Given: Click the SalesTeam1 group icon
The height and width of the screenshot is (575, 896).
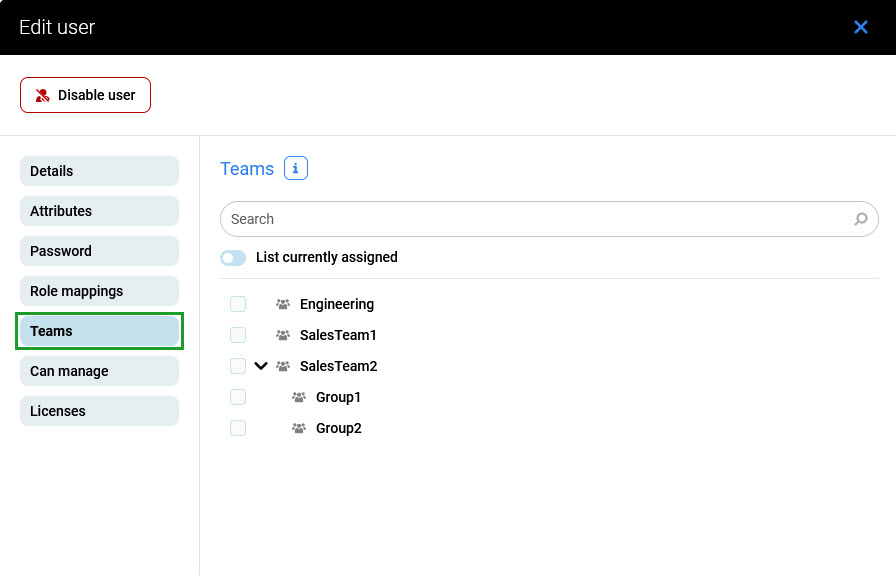Looking at the screenshot, I should tap(283, 335).
